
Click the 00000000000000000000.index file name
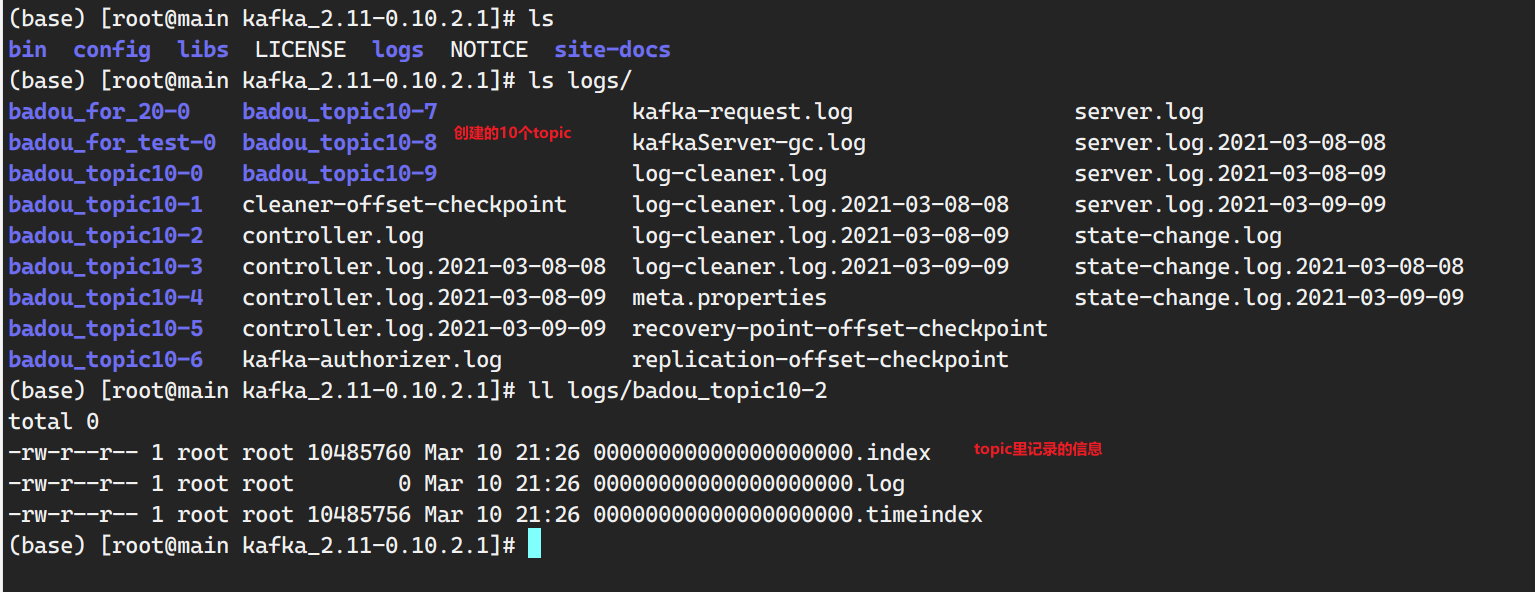click(762, 453)
